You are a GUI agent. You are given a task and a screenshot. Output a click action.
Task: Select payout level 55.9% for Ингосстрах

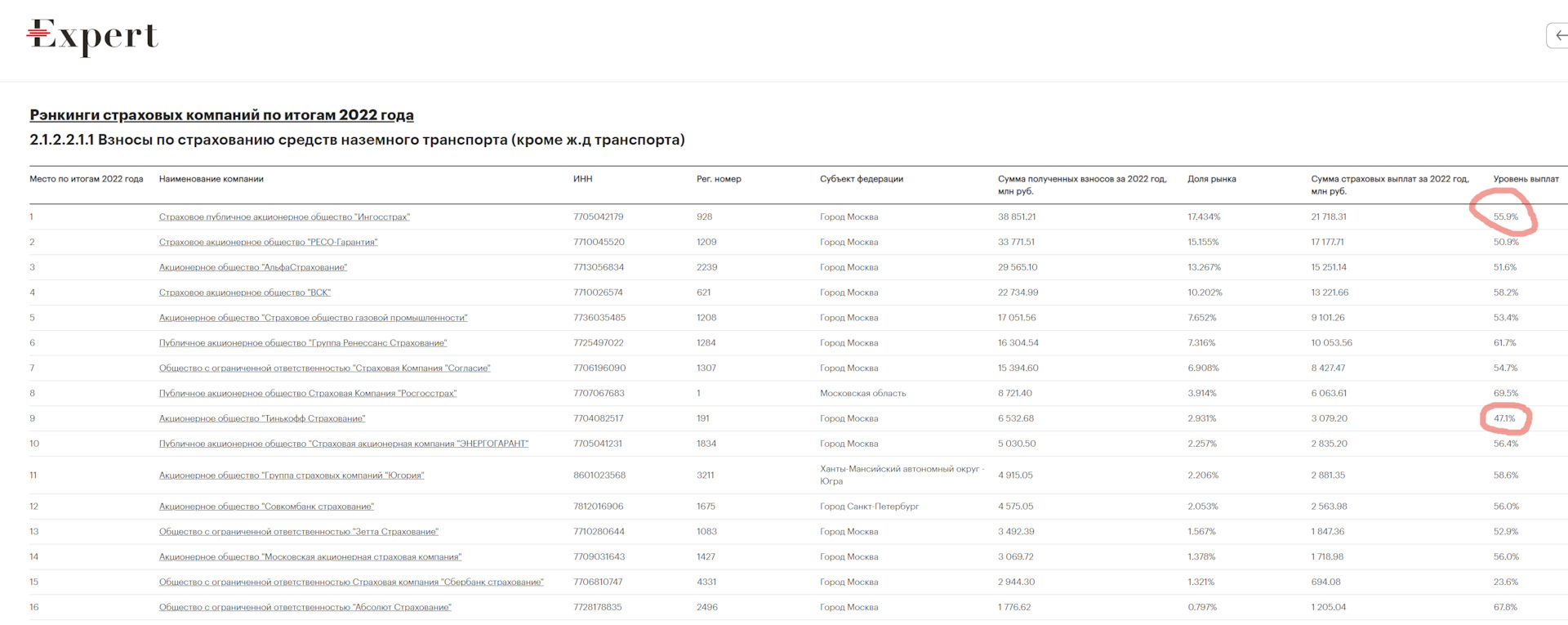click(1506, 217)
